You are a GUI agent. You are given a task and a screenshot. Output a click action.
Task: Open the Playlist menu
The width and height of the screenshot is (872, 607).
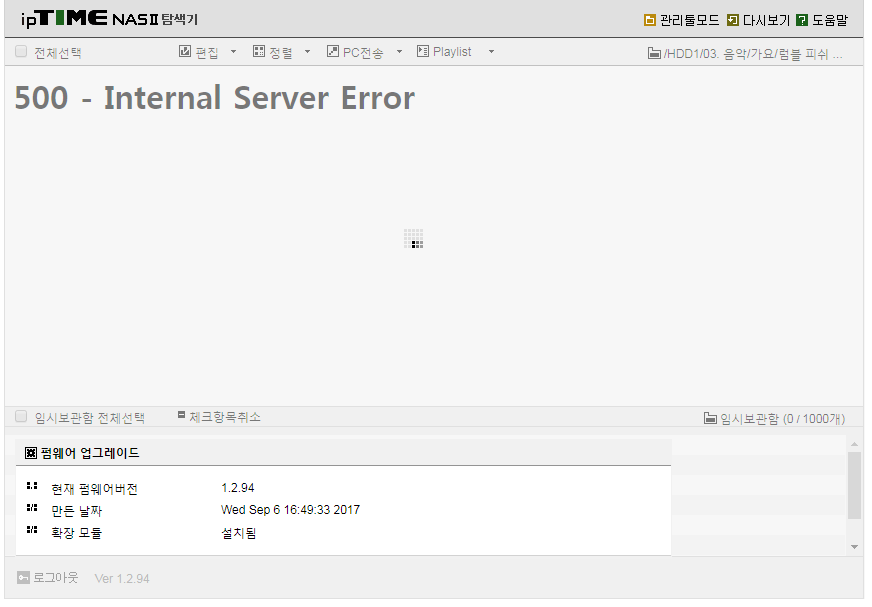point(452,52)
